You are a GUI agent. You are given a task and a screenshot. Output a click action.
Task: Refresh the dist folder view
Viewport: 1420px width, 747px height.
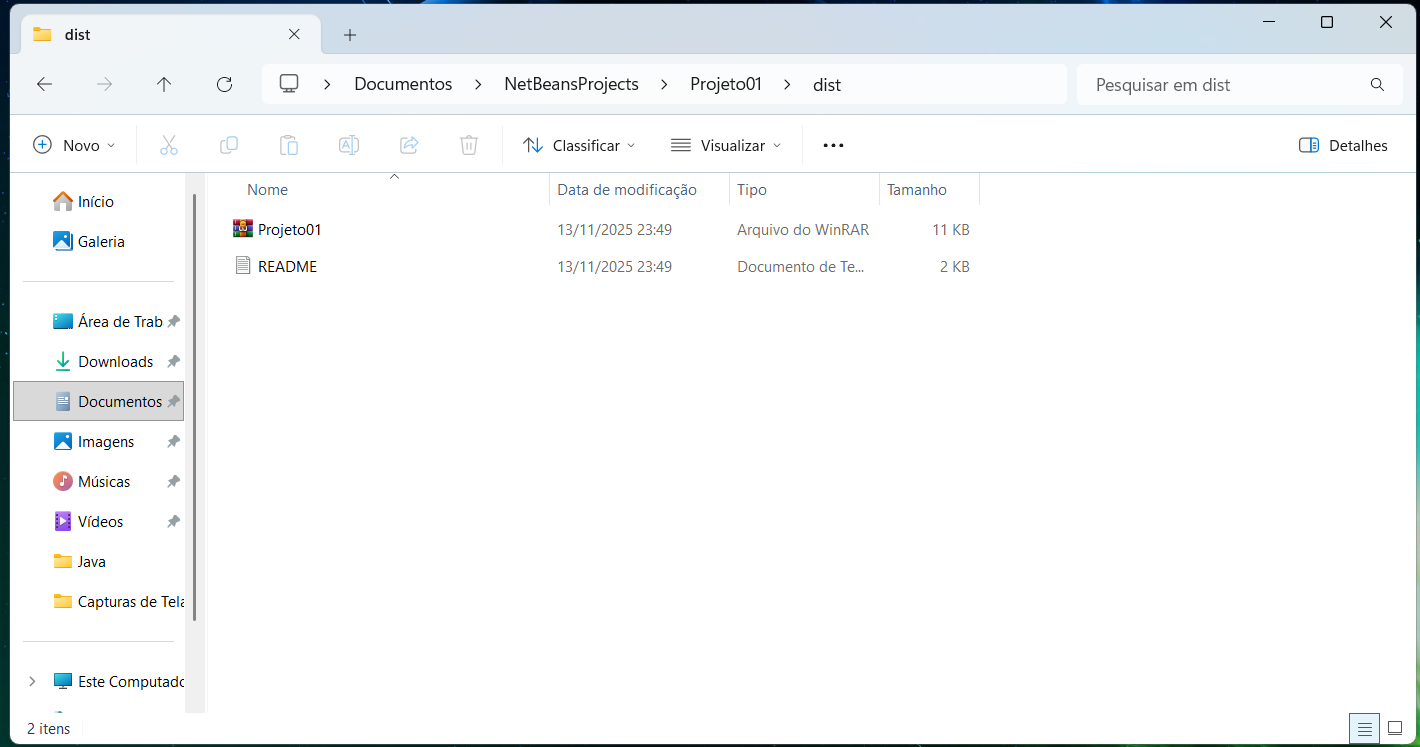[224, 85]
